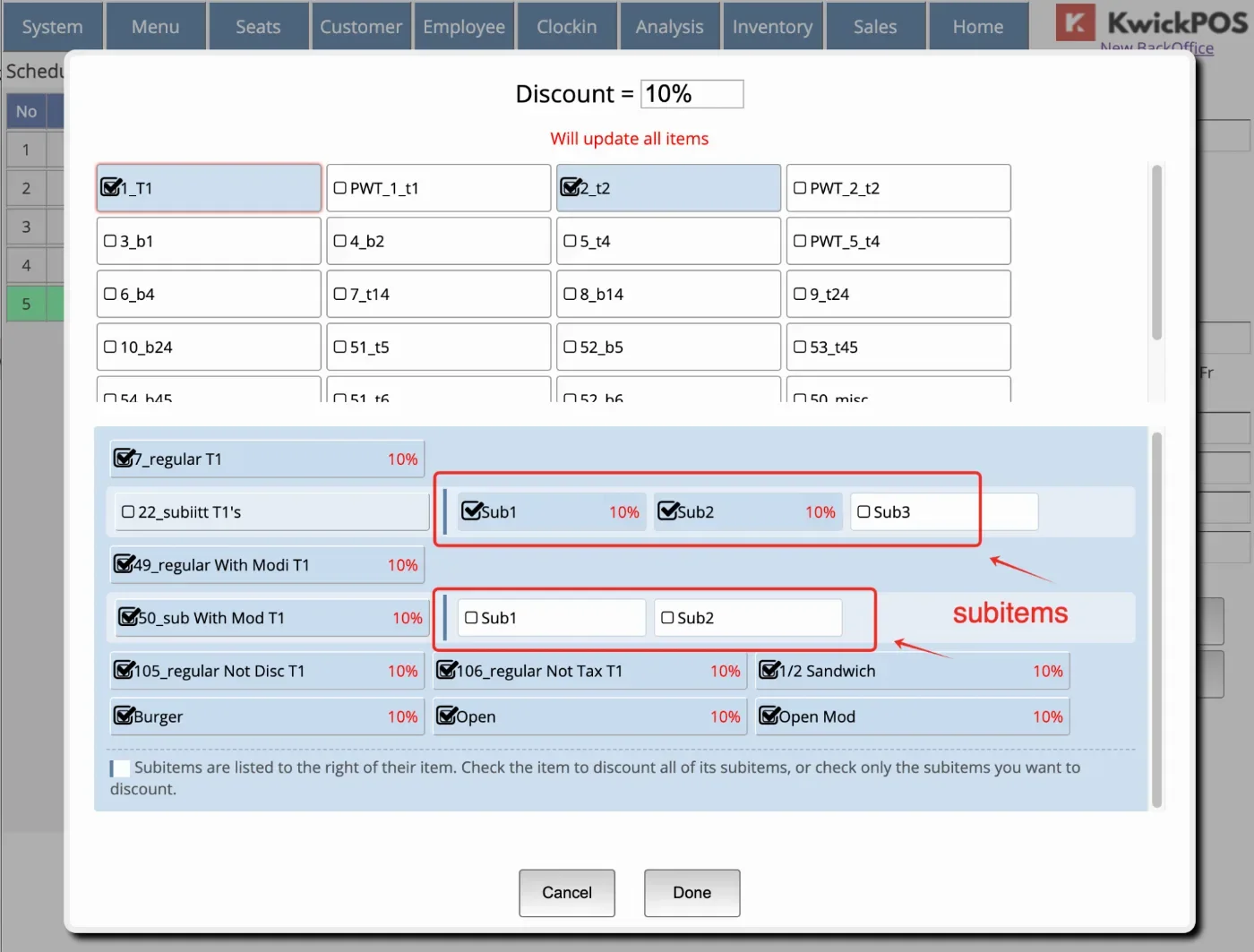
Task: Open the Analysis menu
Action: coord(670,27)
